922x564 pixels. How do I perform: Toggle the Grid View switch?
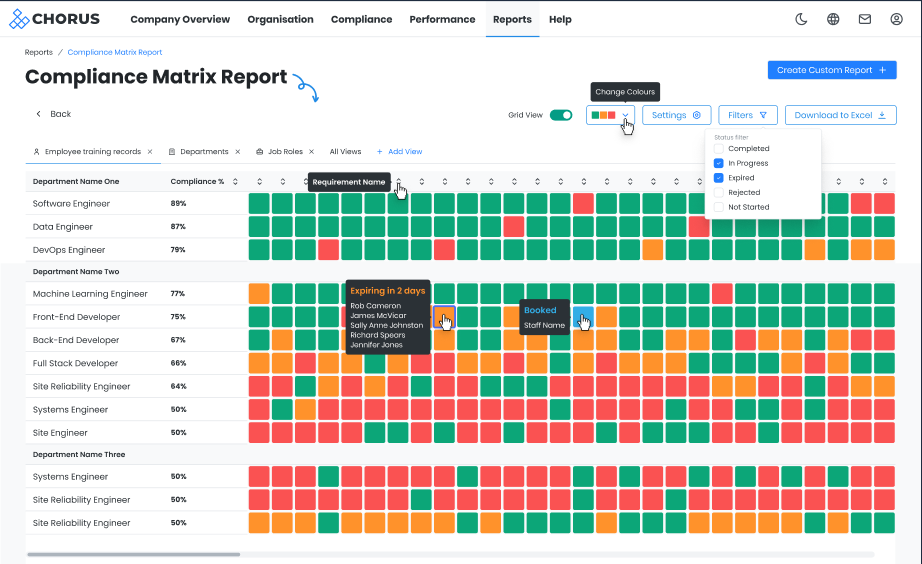click(561, 115)
